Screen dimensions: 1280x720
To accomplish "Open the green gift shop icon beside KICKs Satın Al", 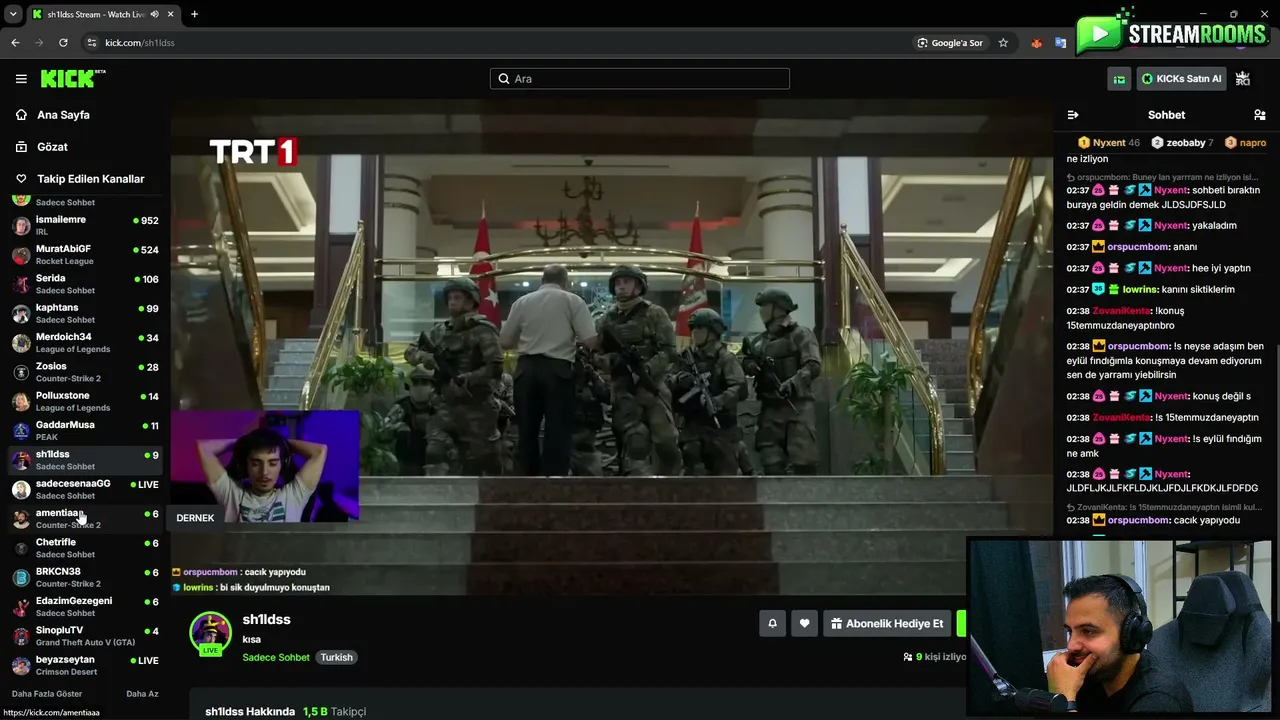I will pyautogui.click(x=1119, y=79).
